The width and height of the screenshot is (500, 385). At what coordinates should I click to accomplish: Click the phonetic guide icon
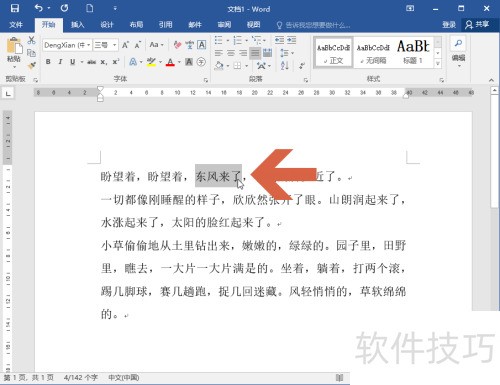tap(189, 45)
